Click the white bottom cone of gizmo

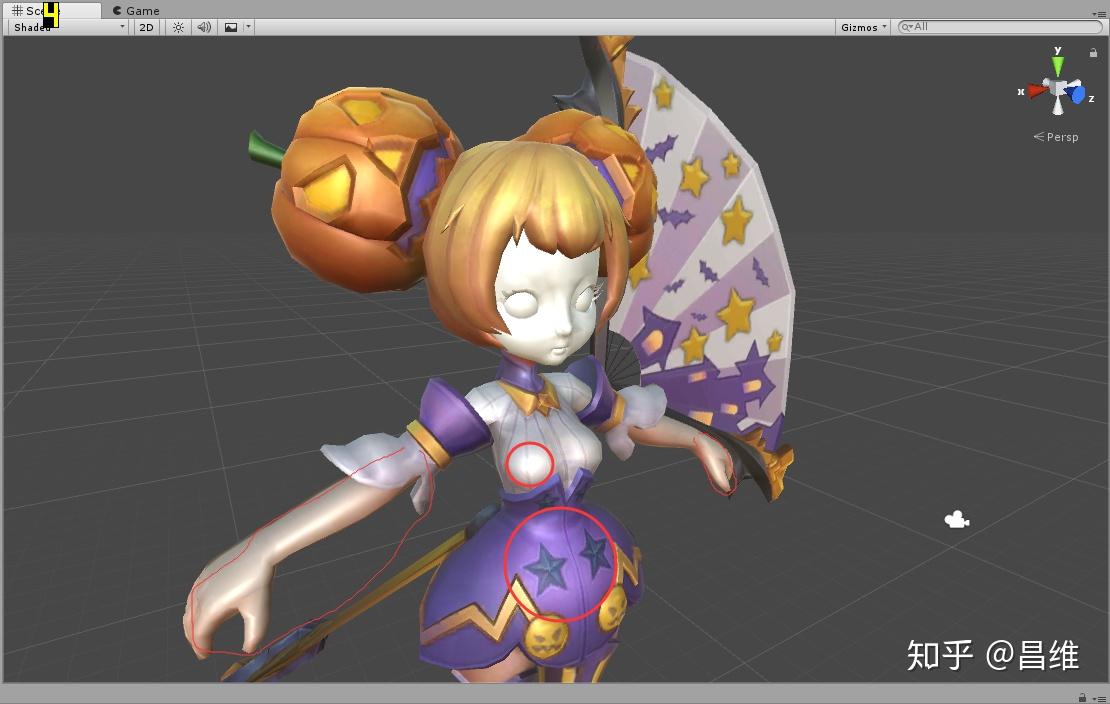point(1058,107)
